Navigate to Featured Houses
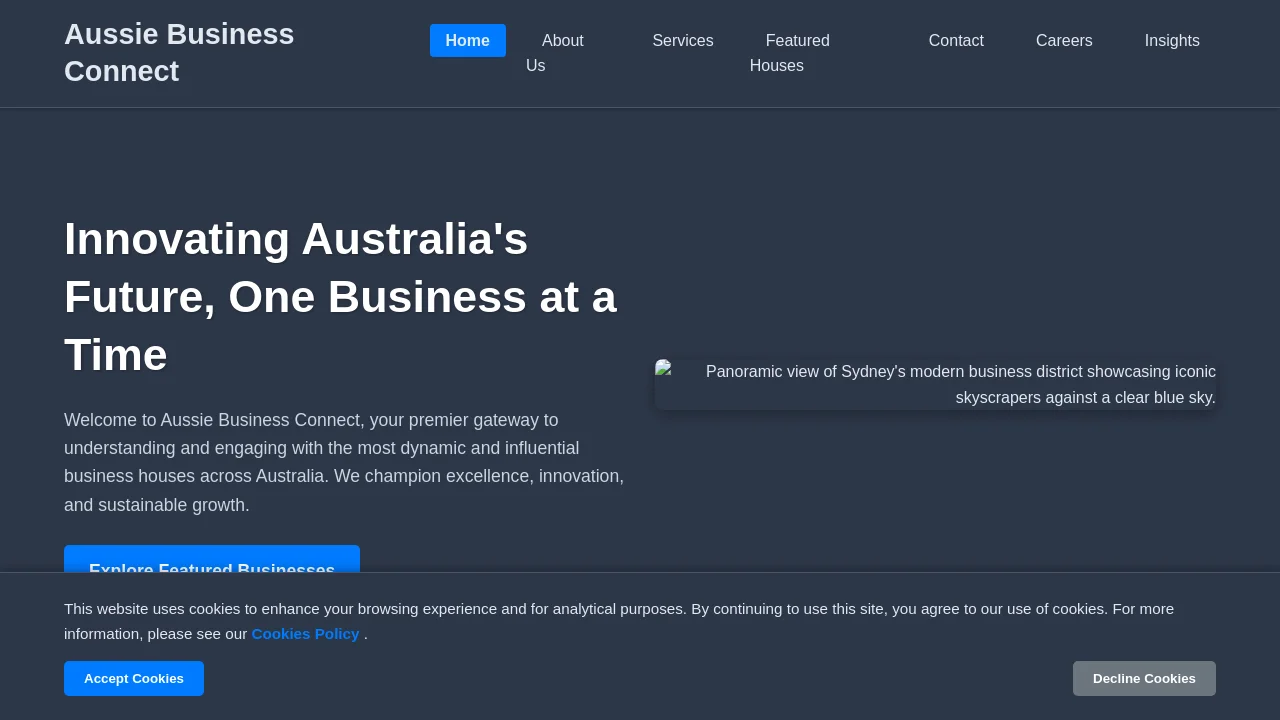 [790, 53]
